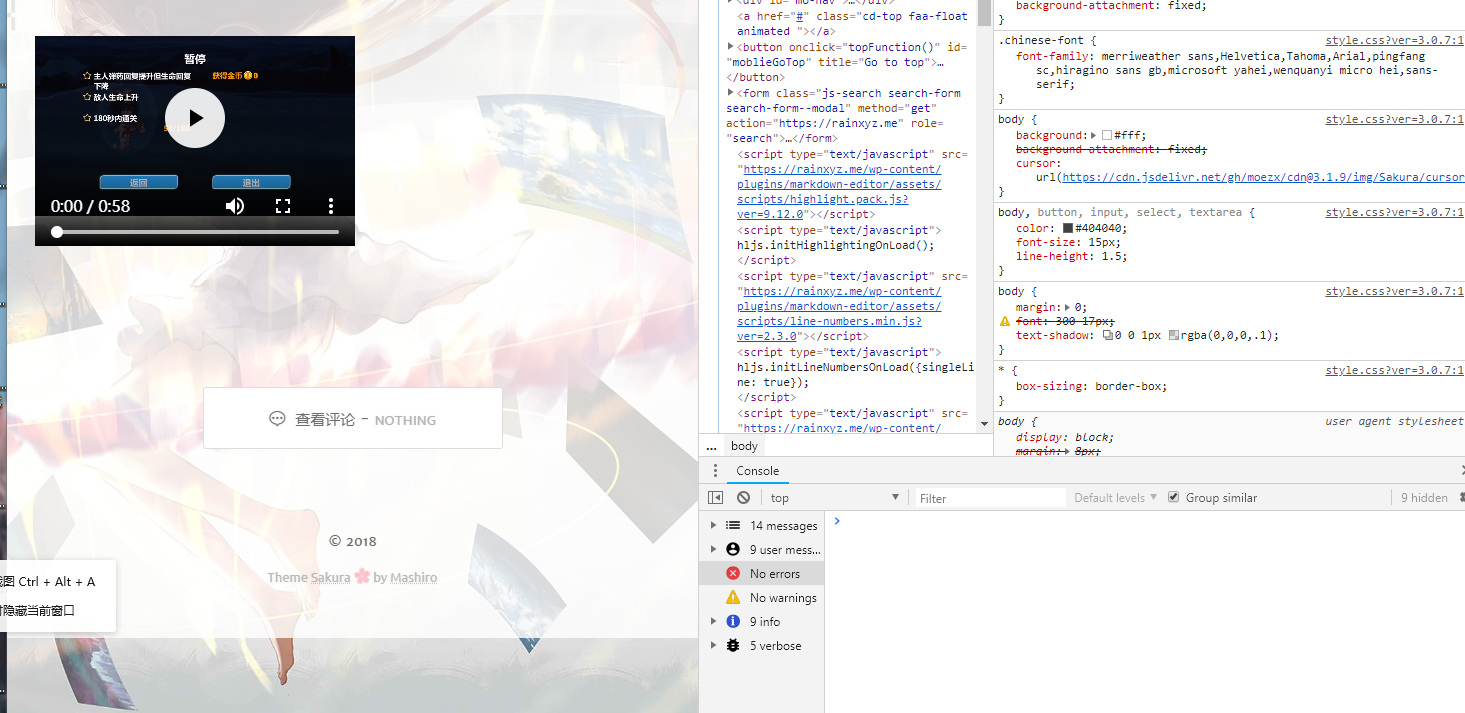This screenshot has height=713, width=1465.
Task: Open style.css link beside the * rule
Action: point(1394,370)
